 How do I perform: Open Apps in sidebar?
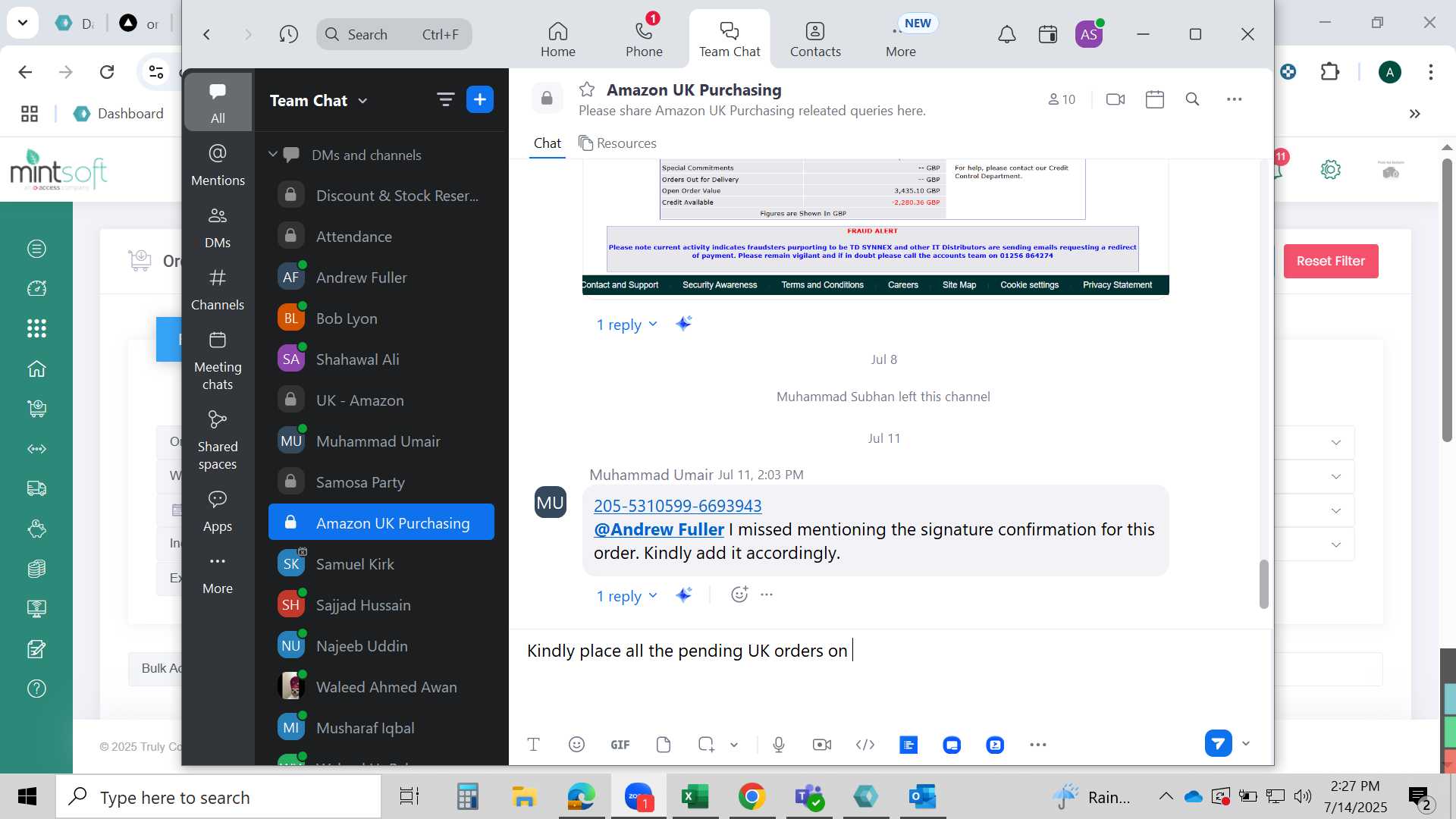pyautogui.click(x=218, y=510)
